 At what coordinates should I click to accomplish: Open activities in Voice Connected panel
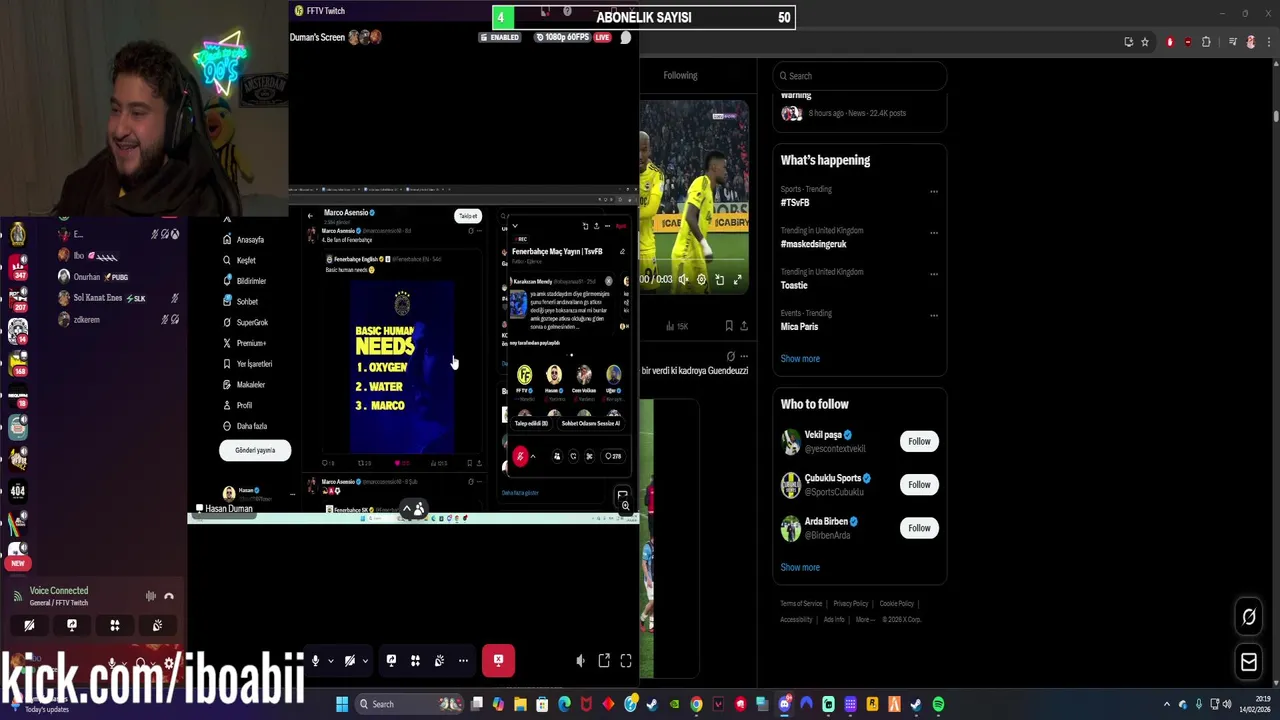(114, 625)
